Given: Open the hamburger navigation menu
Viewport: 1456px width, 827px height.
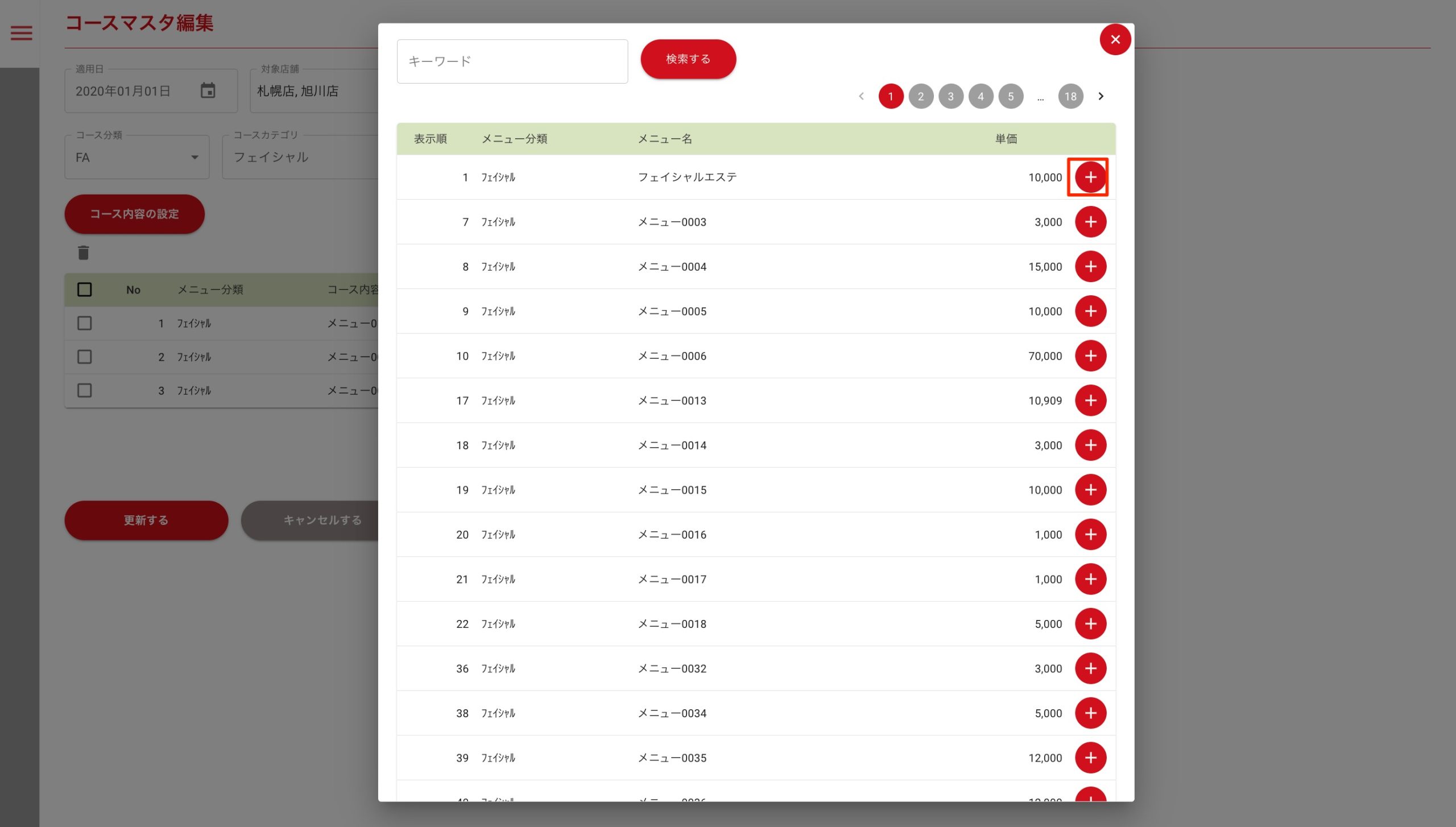Looking at the screenshot, I should point(22,33).
